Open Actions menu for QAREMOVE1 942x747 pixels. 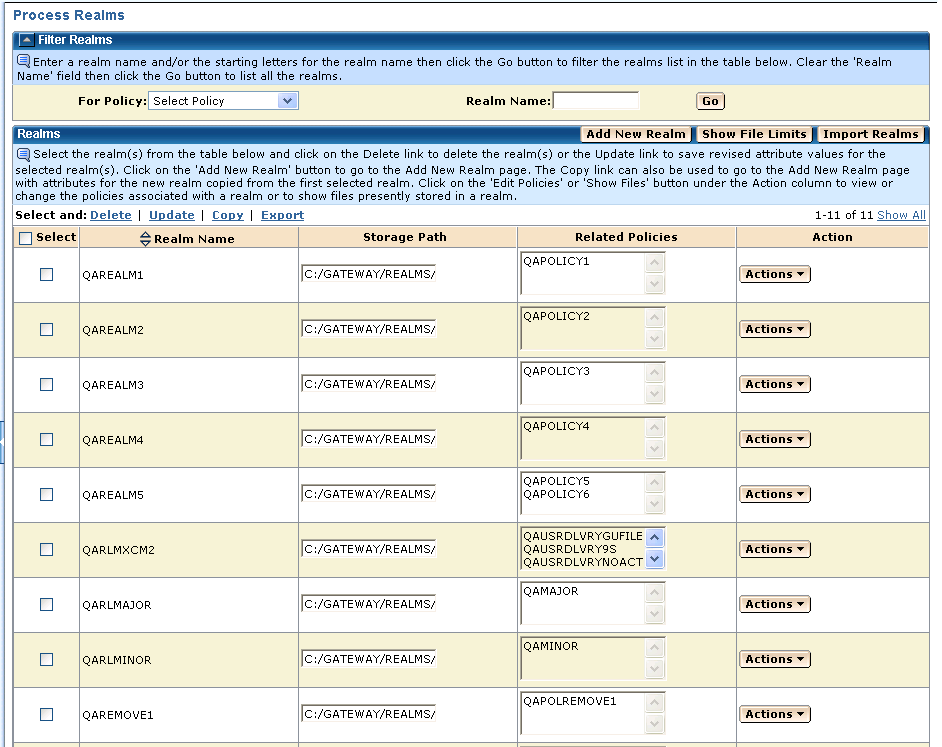[x=774, y=714]
